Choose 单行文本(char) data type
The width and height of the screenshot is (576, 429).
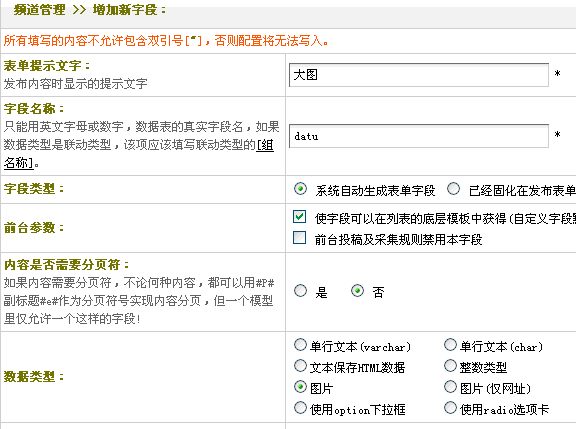pos(450,345)
